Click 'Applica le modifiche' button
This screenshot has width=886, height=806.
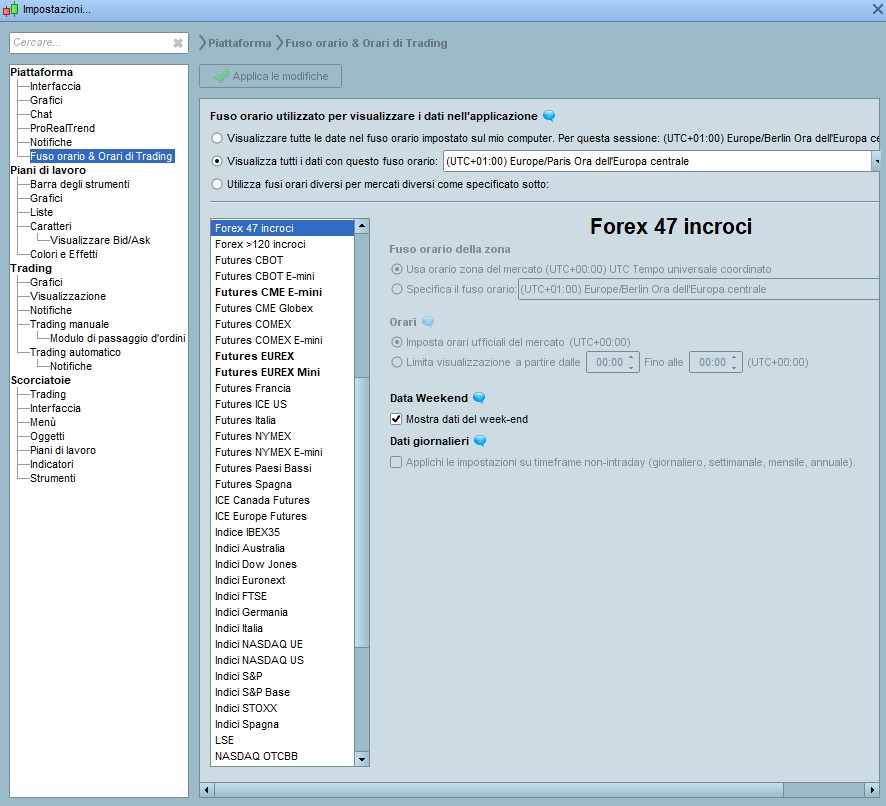click(x=270, y=76)
